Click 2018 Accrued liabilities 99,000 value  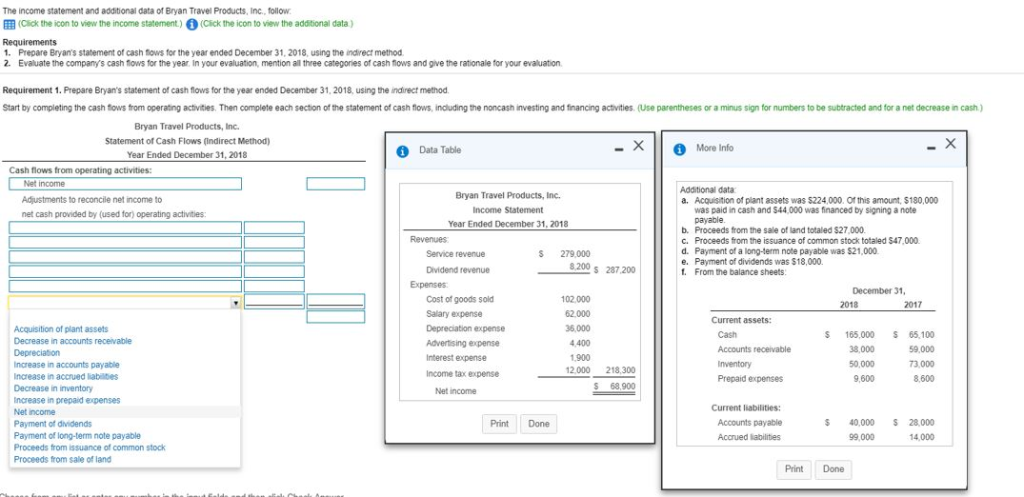point(862,437)
